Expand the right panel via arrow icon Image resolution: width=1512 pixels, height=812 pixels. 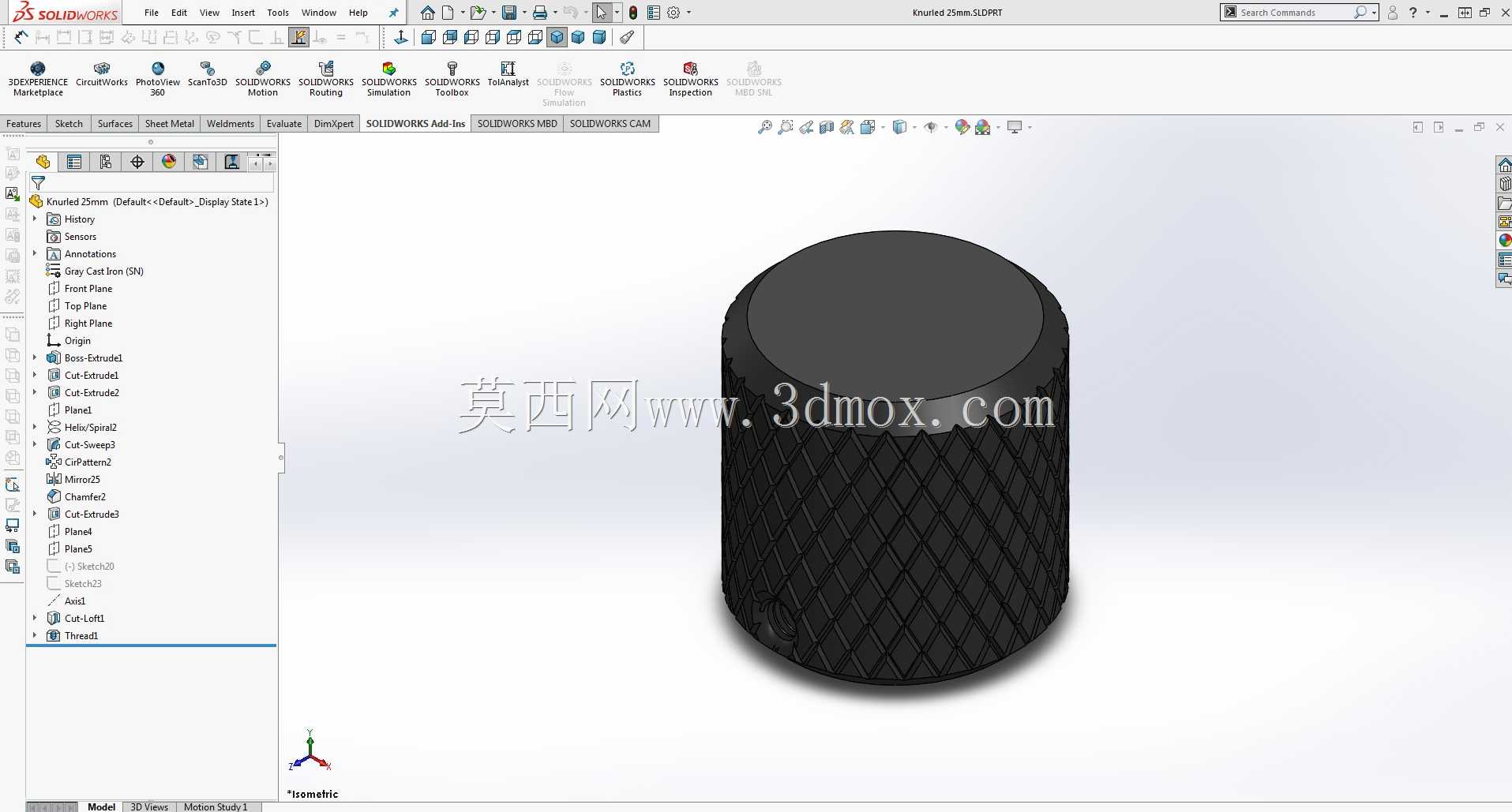[x=1439, y=127]
